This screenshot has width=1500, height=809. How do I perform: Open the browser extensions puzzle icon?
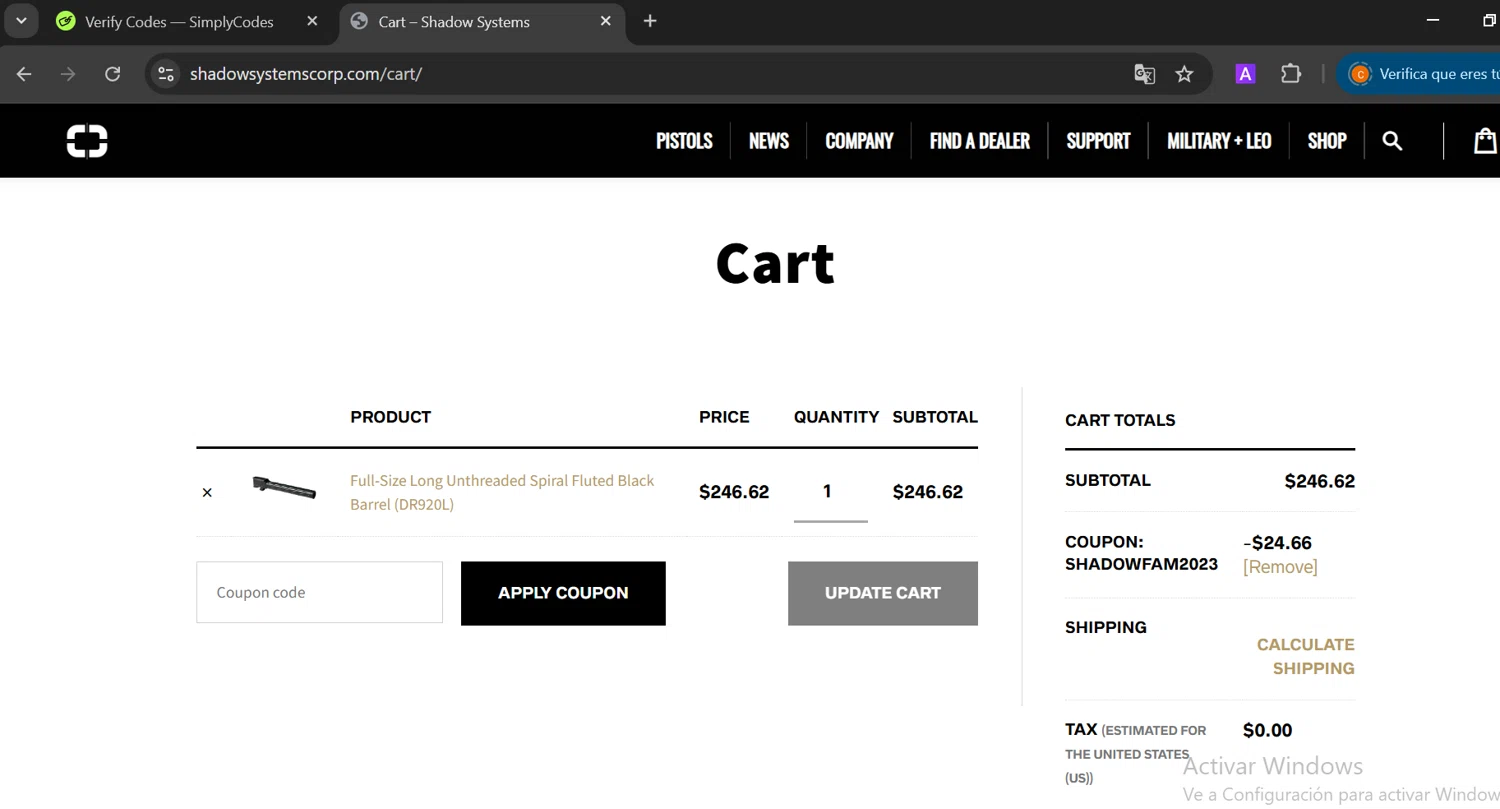[1291, 74]
